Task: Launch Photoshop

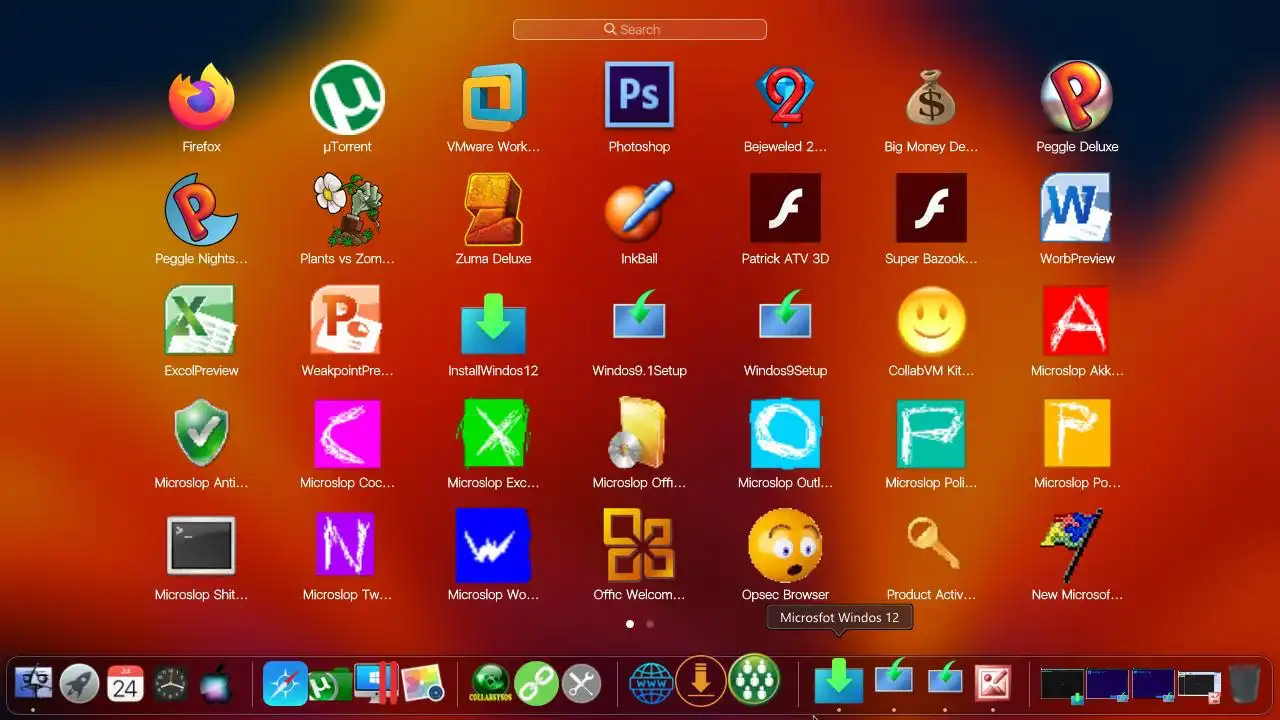Action: (639, 95)
